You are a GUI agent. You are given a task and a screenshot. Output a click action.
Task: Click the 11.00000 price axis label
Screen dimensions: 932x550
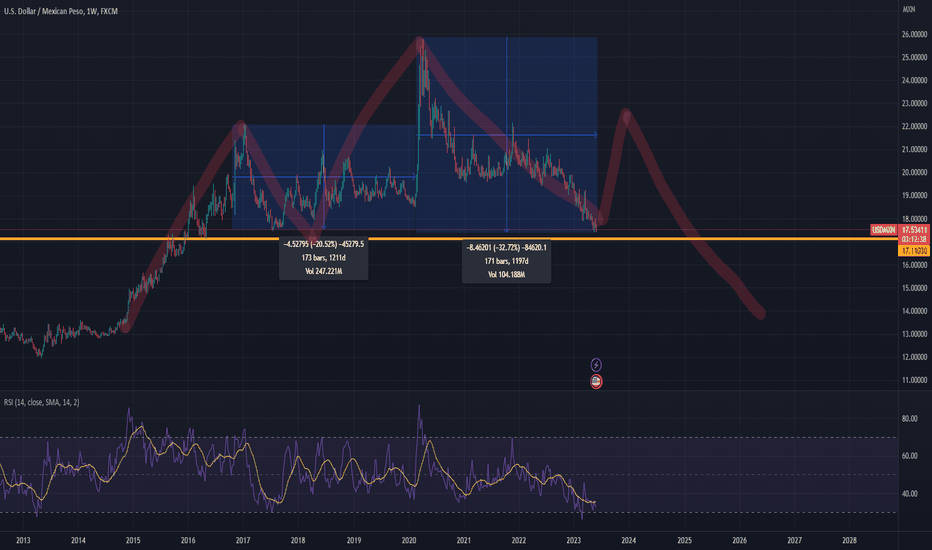tap(914, 380)
